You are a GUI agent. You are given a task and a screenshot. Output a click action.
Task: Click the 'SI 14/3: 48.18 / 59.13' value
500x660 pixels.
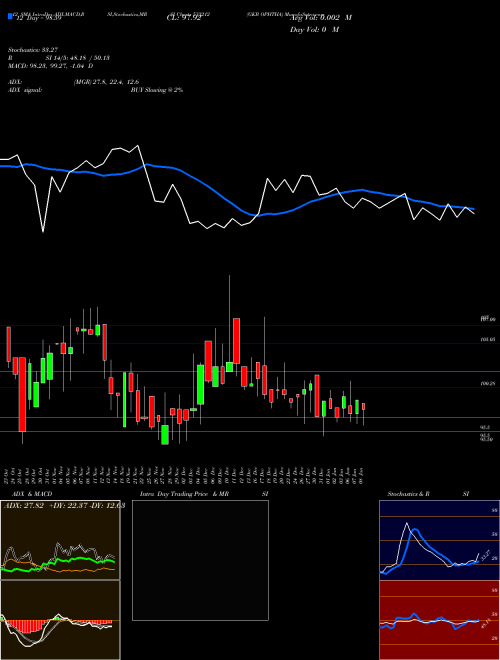[78, 58]
